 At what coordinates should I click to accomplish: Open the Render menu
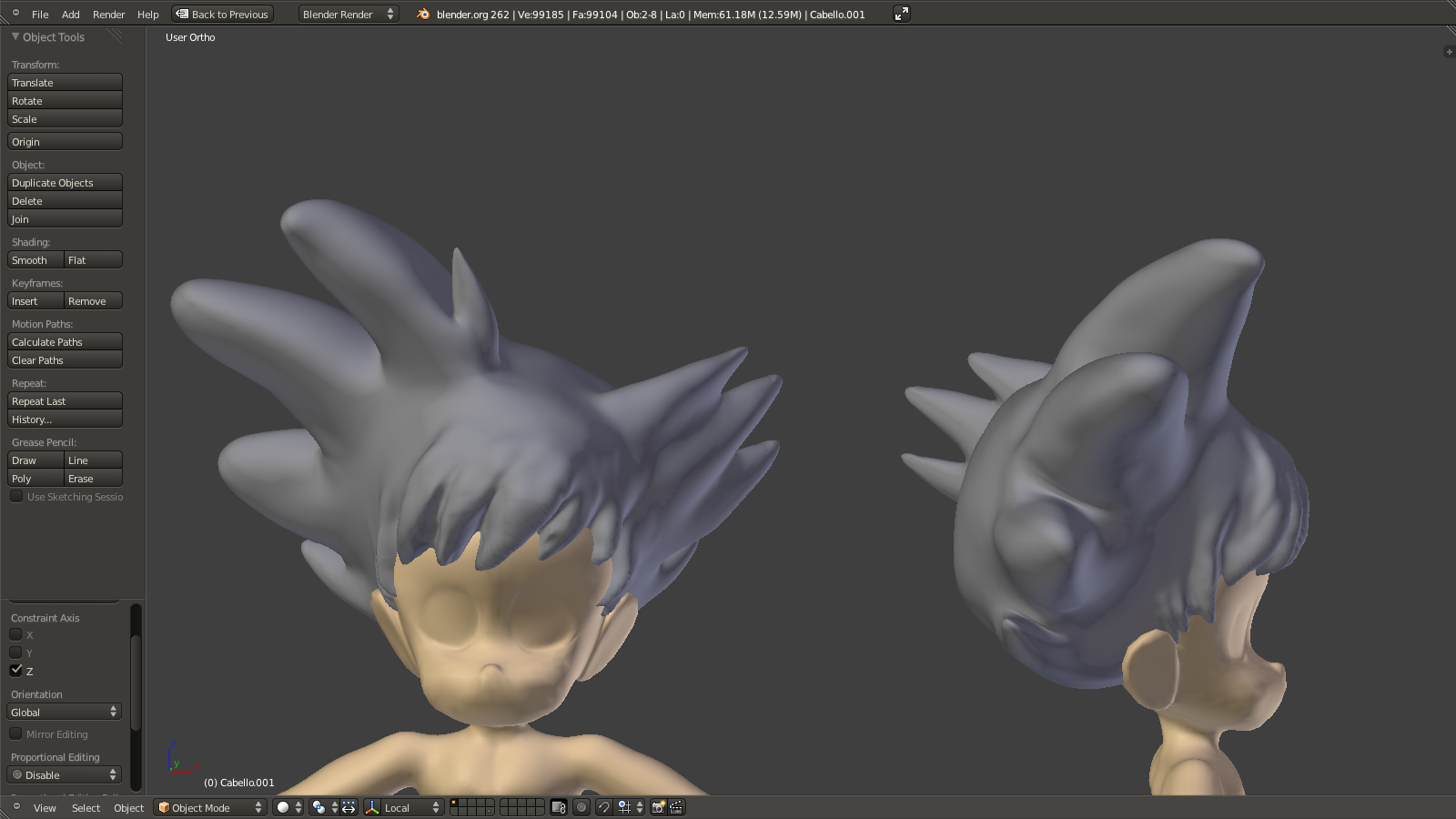click(108, 15)
